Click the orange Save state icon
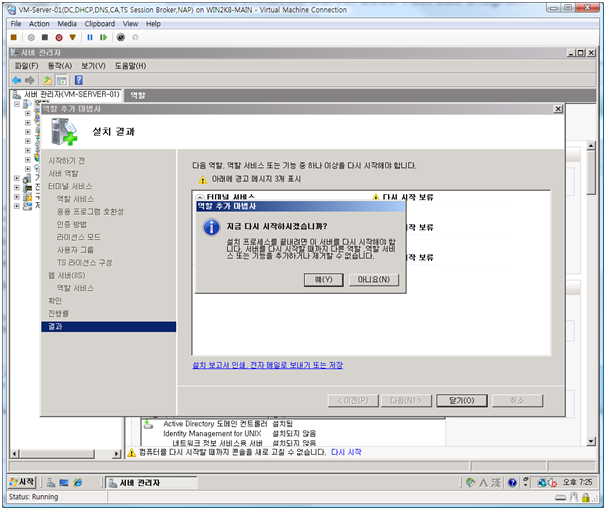The width and height of the screenshot is (606, 510). (73, 37)
